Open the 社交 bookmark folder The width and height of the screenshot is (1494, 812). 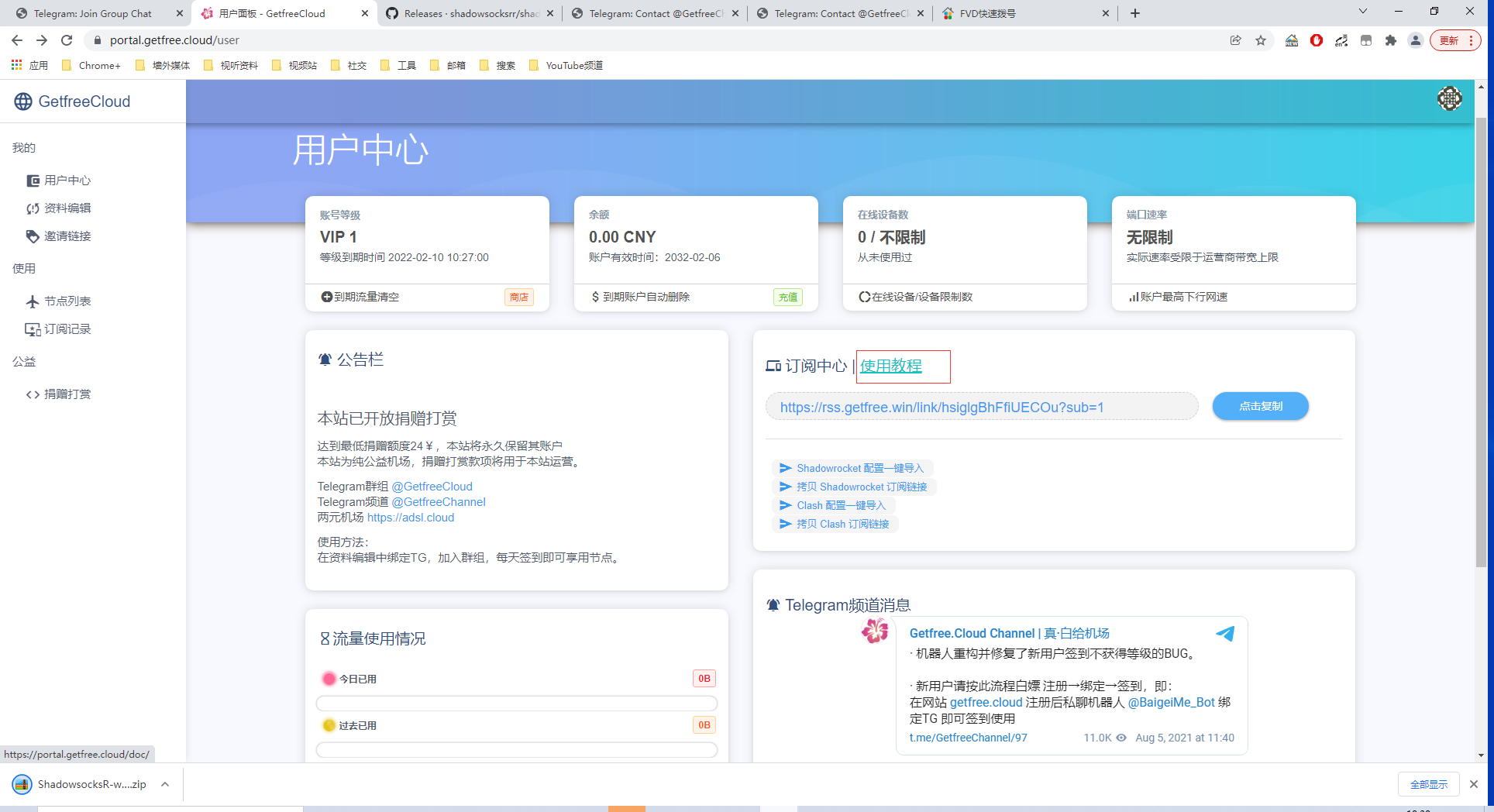point(349,65)
